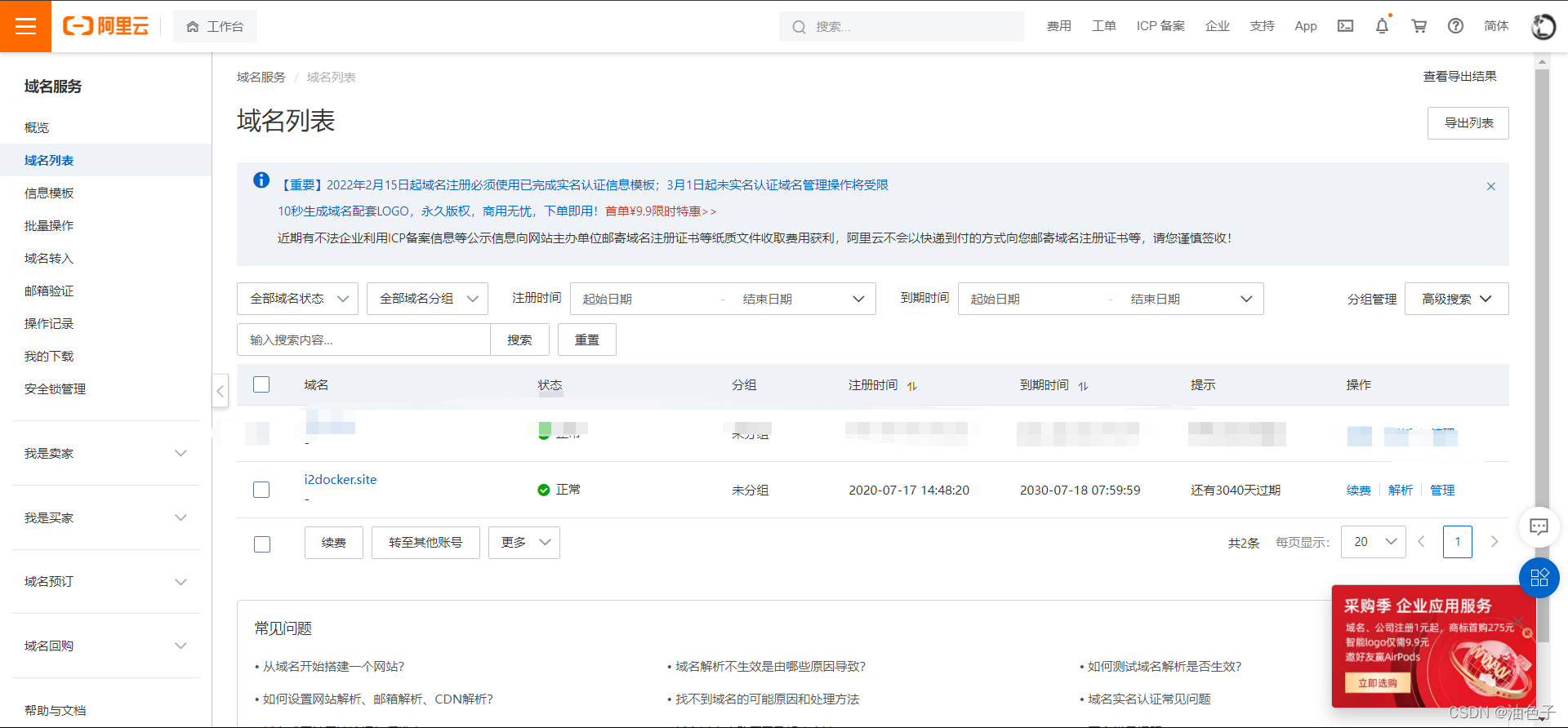Click 导出列表 button
The image size is (1568, 728).
pyautogui.click(x=1468, y=123)
